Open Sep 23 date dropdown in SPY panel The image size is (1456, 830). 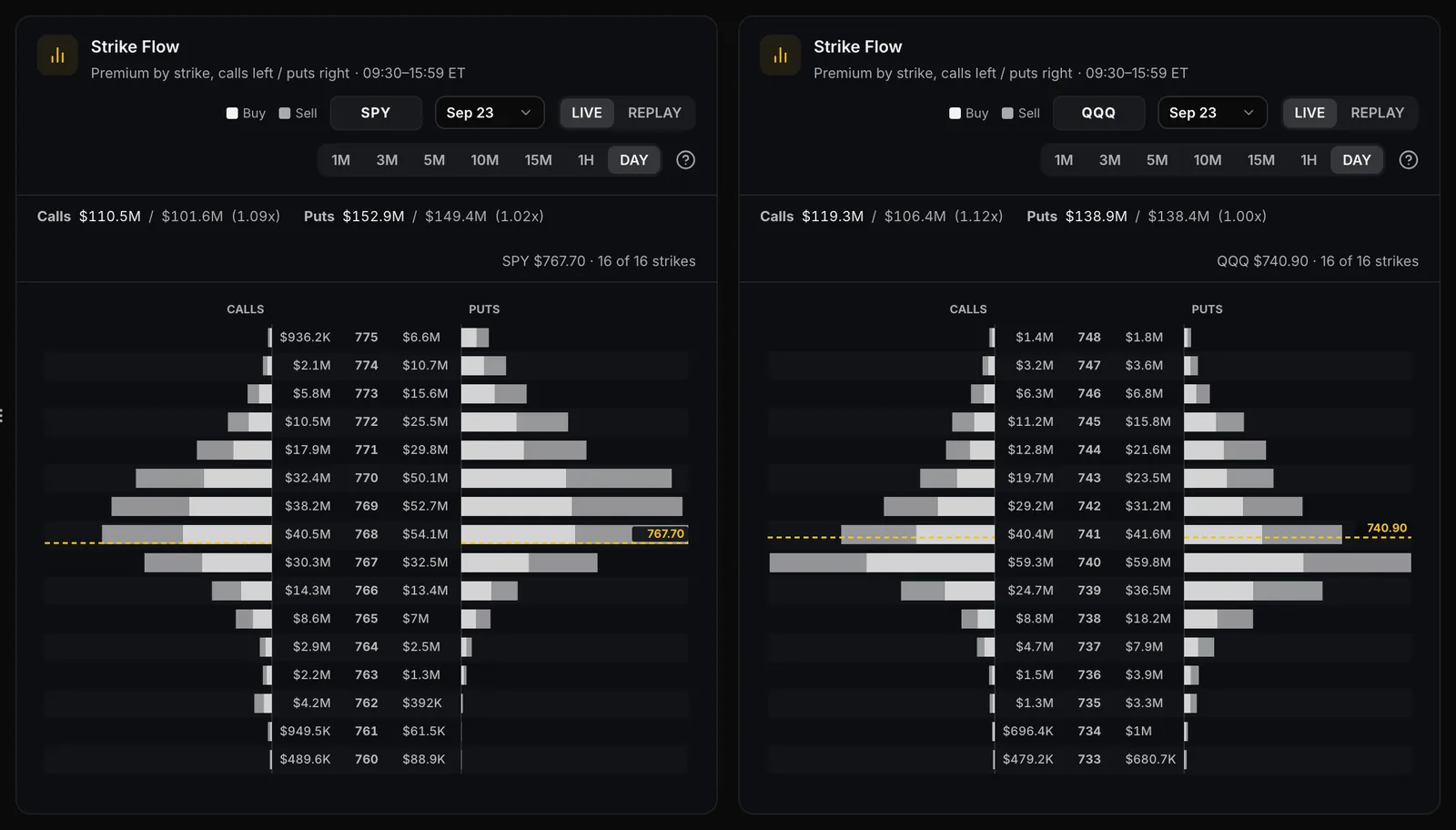pos(490,113)
